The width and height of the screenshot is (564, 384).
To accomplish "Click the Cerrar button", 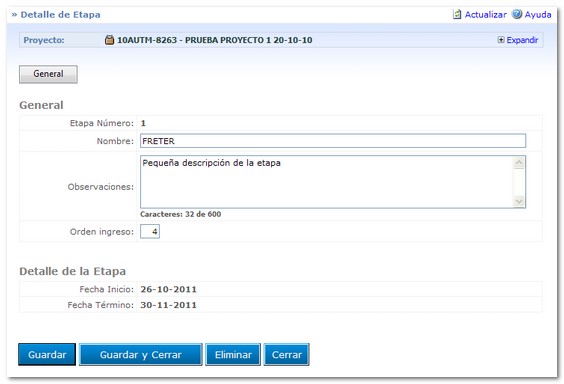I will pos(287,355).
